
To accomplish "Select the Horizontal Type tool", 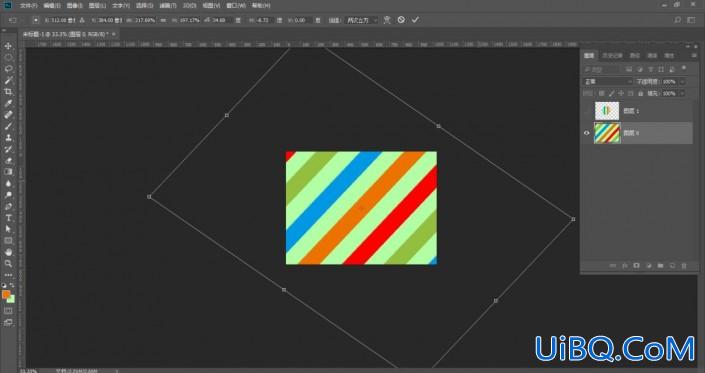I will [8, 218].
